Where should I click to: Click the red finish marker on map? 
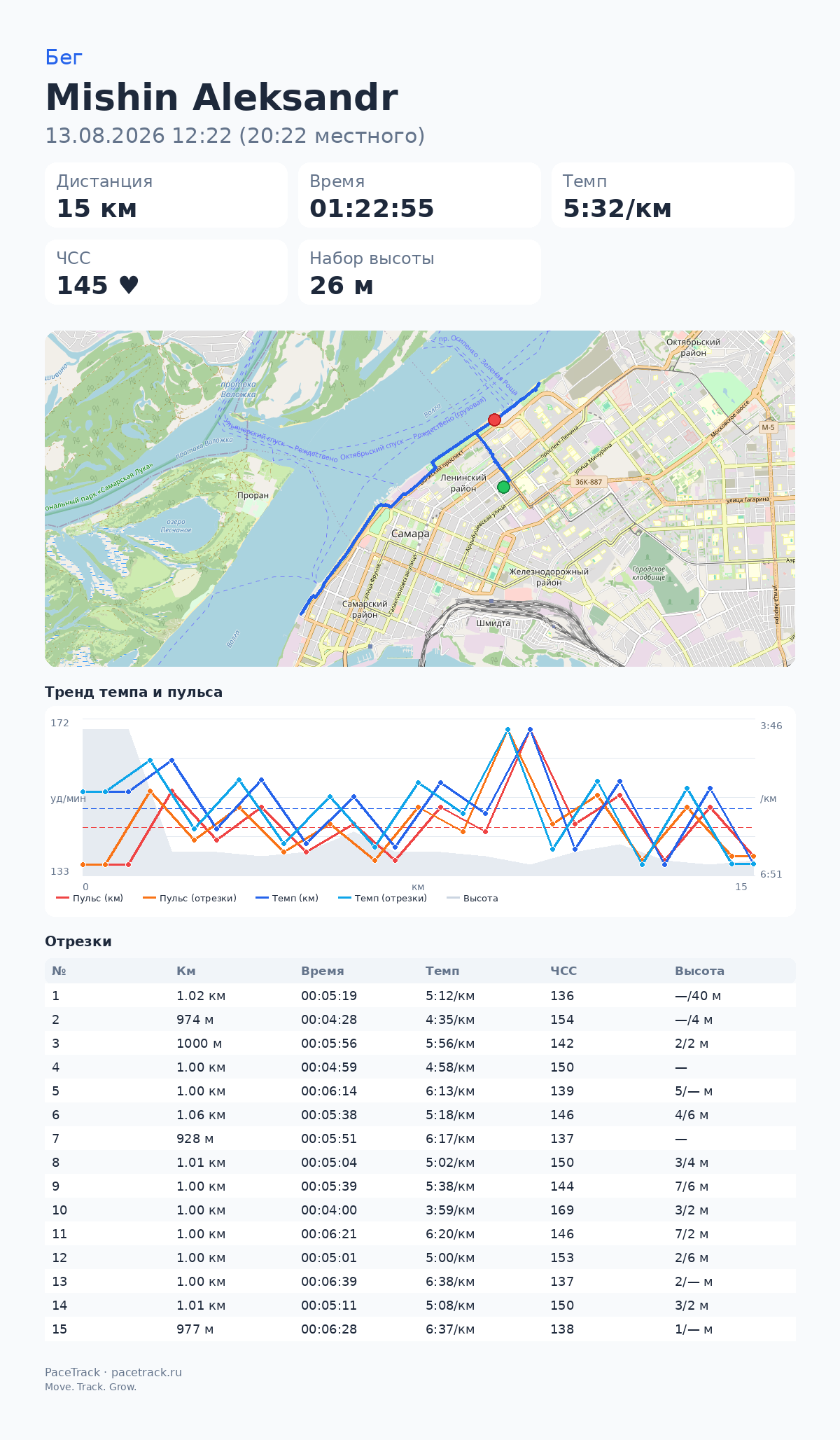[x=494, y=420]
